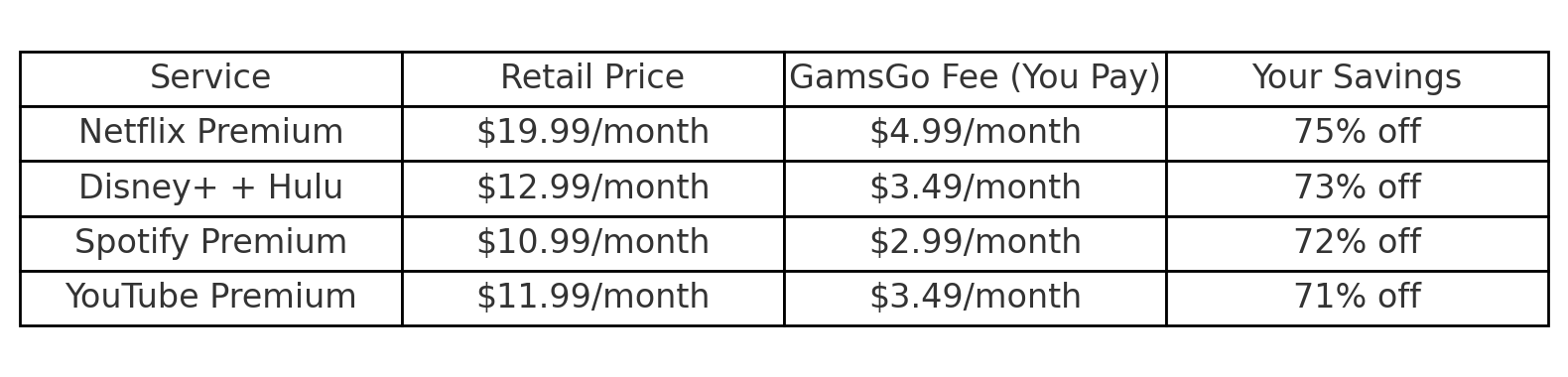Click the $19.99/month retail price cell
Screen dimensions: 1568x377
[592, 133]
